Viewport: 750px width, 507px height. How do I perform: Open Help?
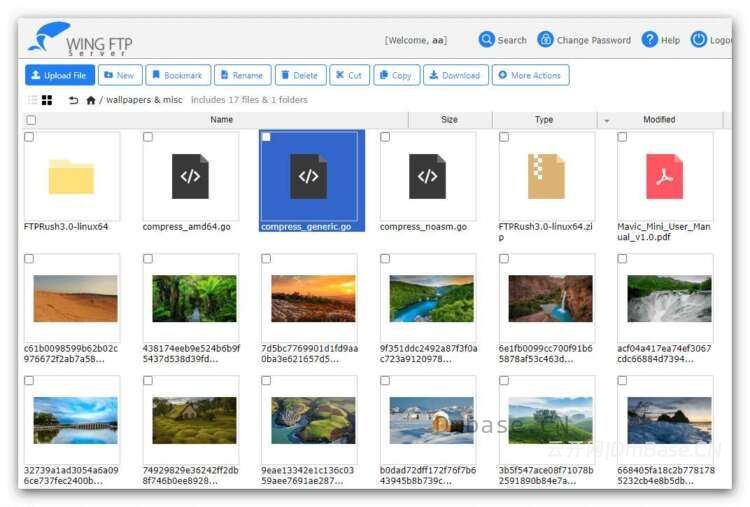(x=661, y=40)
